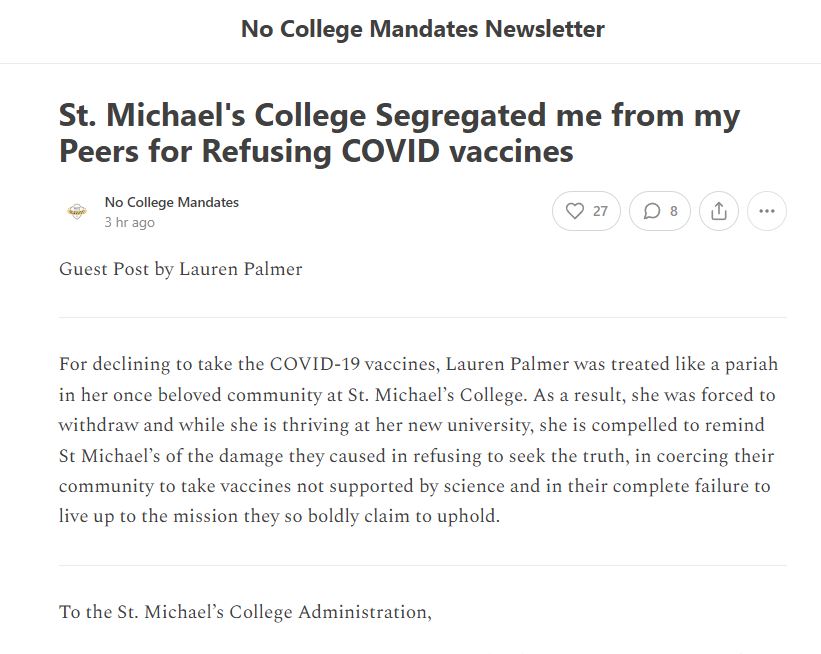Viewport: 821px width, 654px height.
Task: Click the salutation line to the College Administration
Action: coord(245,612)
